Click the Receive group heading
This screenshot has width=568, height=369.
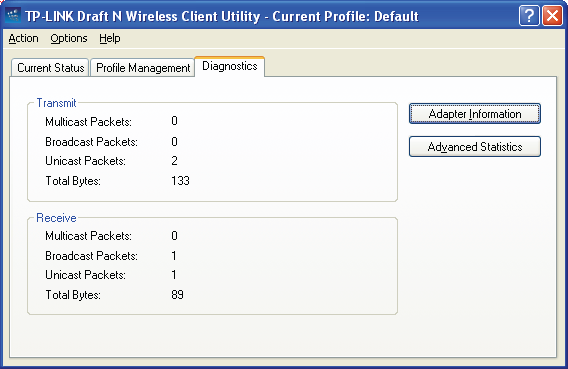pos(57,218)
